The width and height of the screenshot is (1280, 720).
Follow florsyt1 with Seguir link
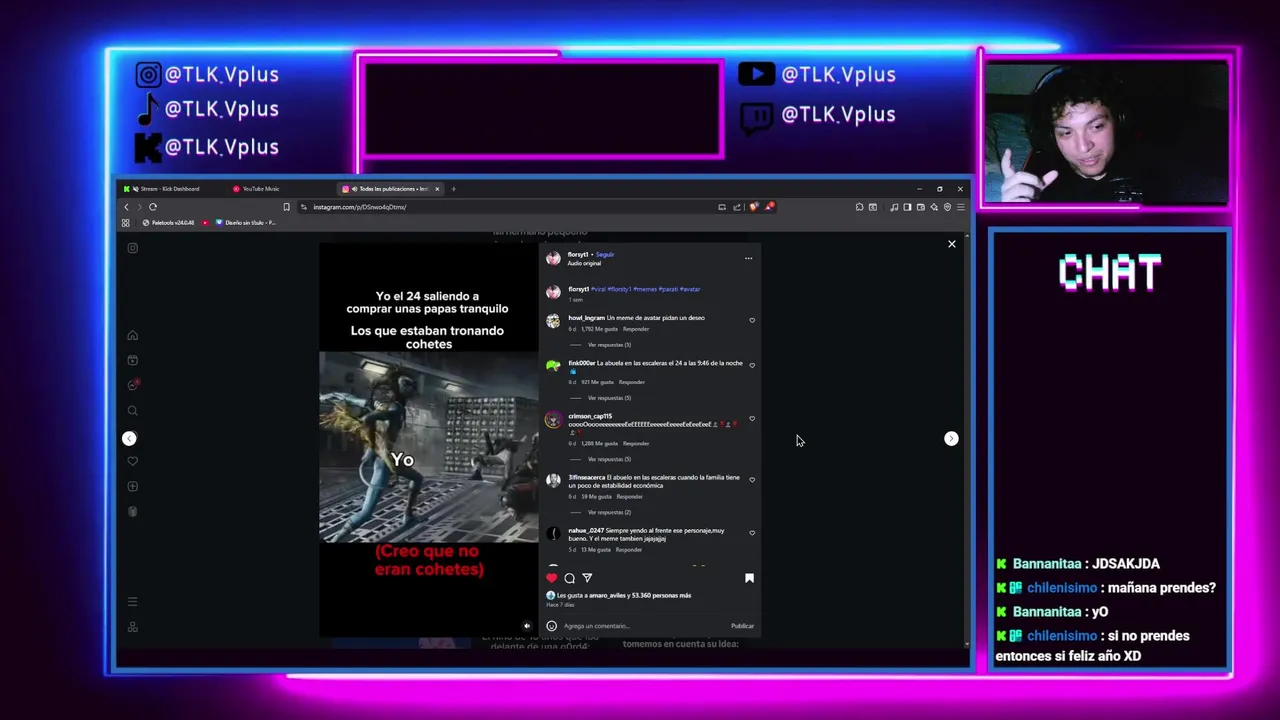pyautogui.click(x=605, y=255)
